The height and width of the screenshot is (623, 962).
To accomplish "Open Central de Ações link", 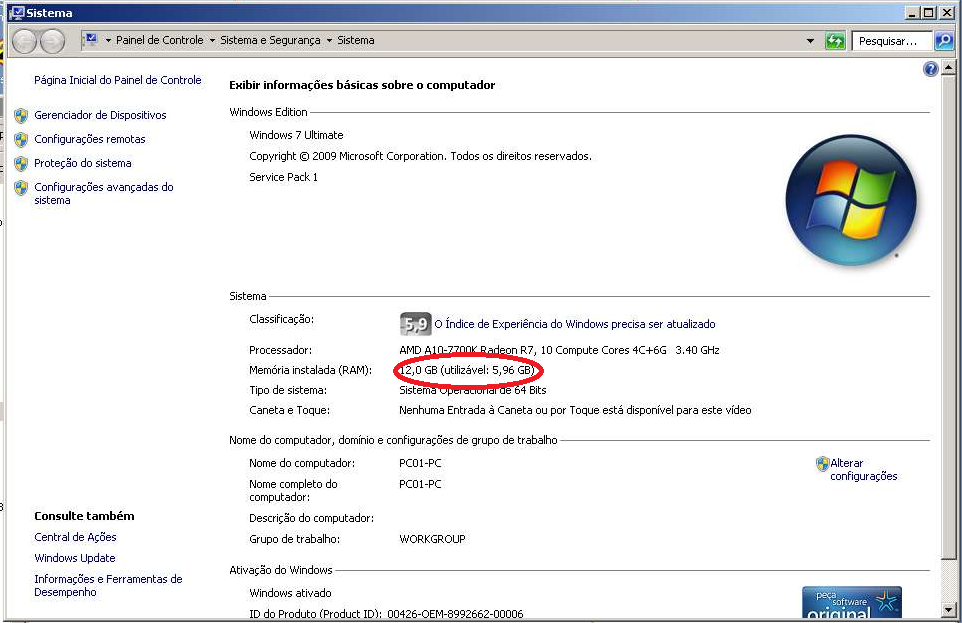I will coord(75,537).
